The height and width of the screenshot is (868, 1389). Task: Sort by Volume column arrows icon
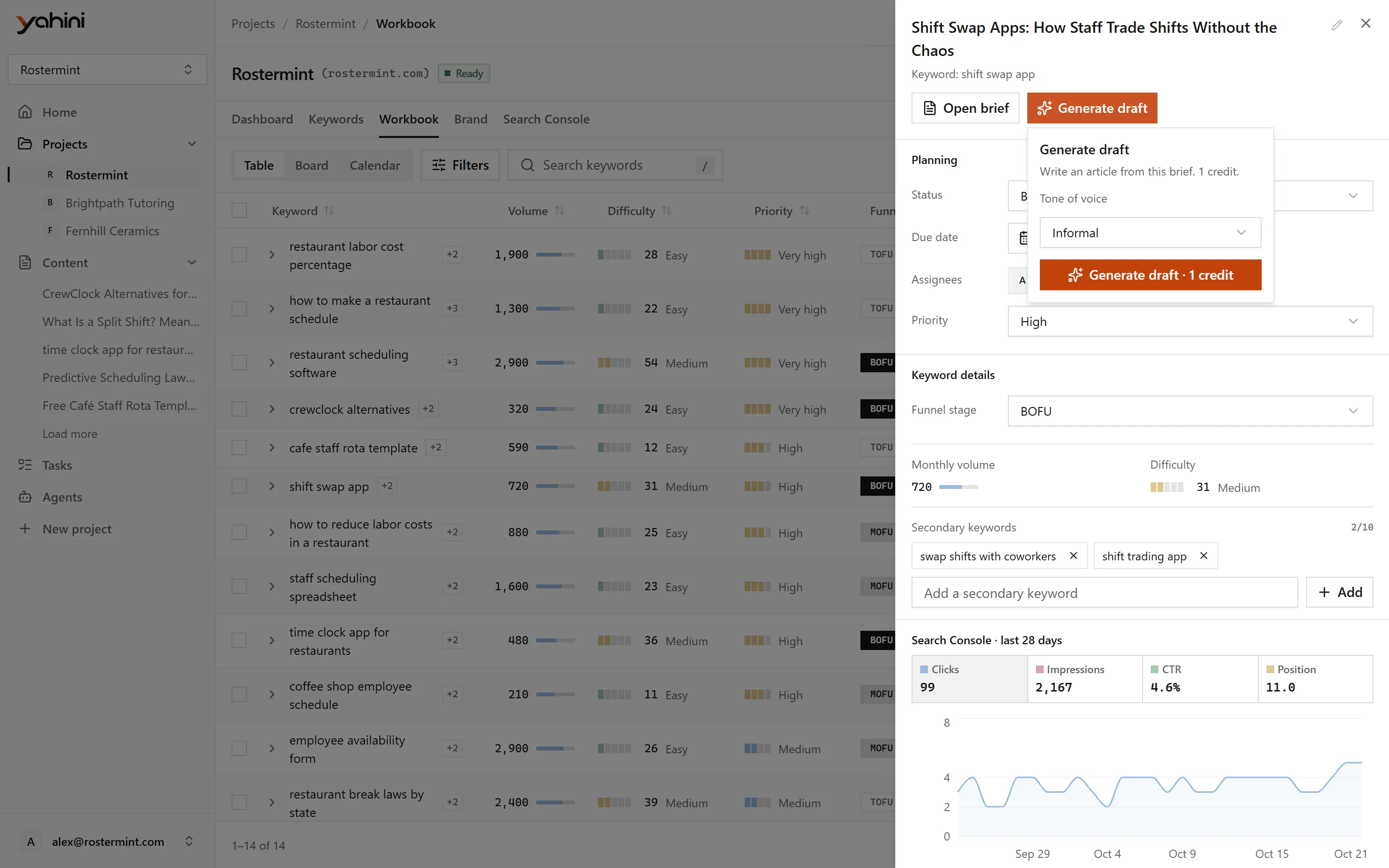click(x=559, y=211)
